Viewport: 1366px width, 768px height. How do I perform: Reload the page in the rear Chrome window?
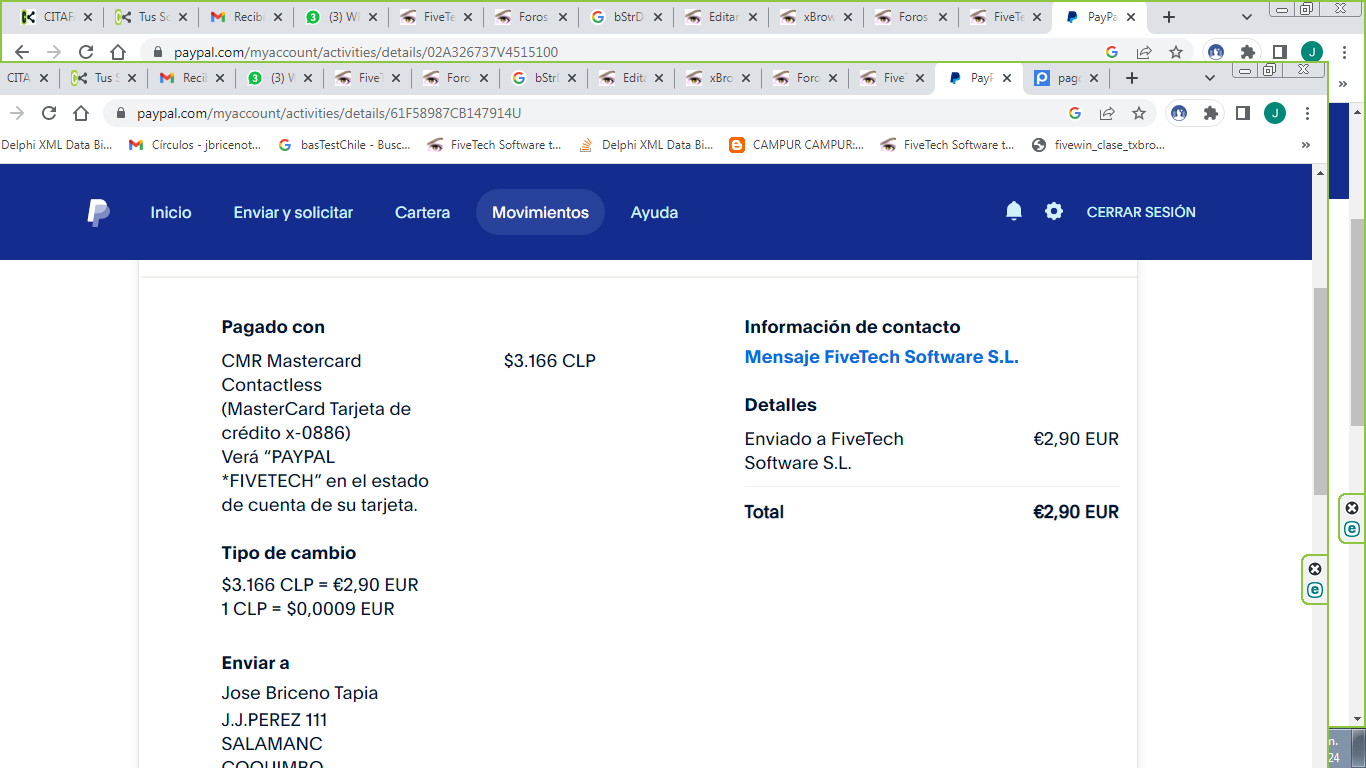(x=86, y=52)
